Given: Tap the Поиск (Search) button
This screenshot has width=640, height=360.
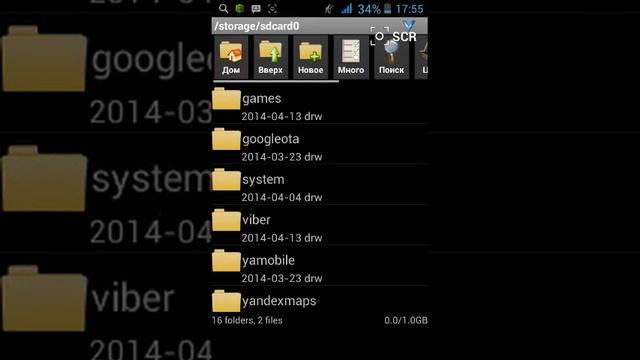Looking at the screenshot, I should [391, 57].
